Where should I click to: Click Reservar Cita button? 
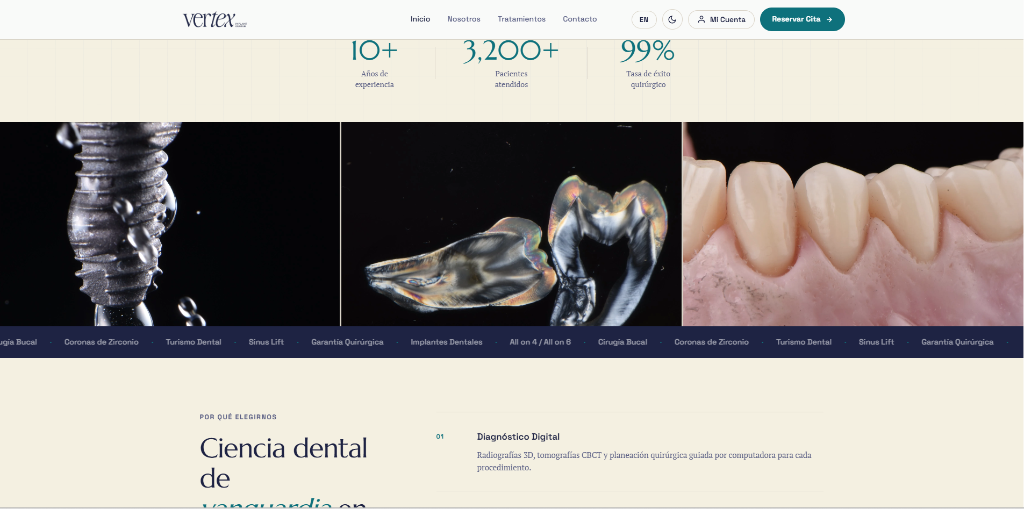pyautogui.click(x=802, y=20)
